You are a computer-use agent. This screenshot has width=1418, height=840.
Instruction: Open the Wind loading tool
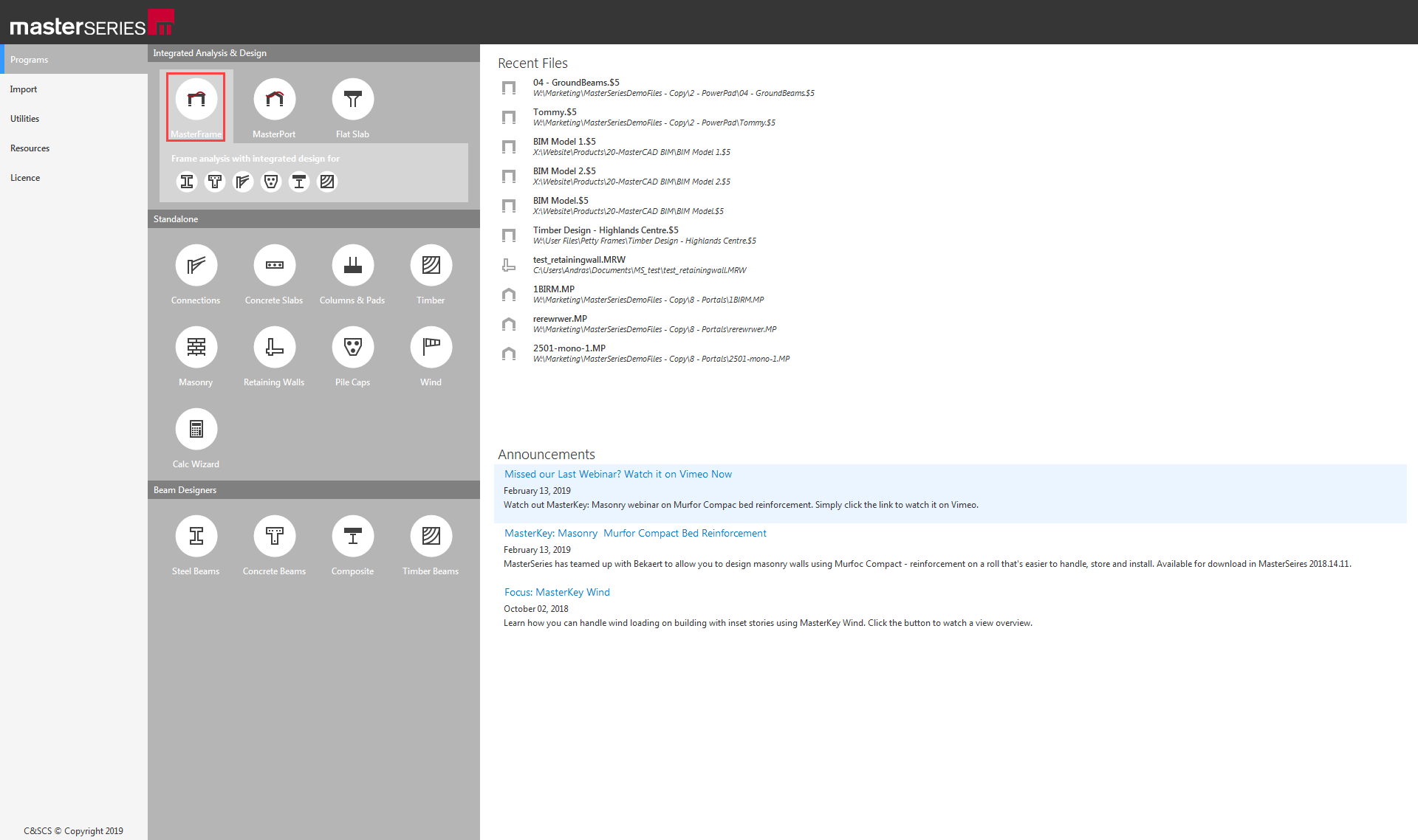point(431,348)
